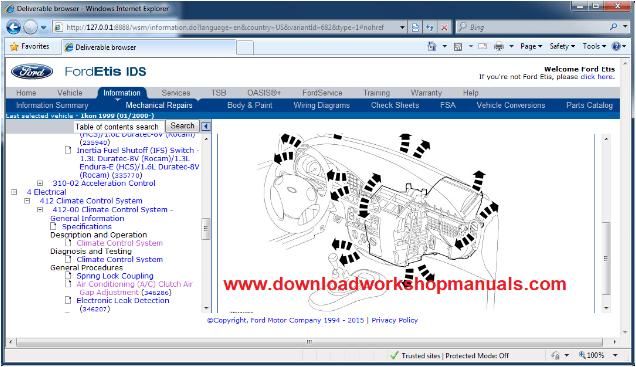Expand 310-02 Acceleration Control node
Screen dimensions: 636x367
(x=40, y=183)
